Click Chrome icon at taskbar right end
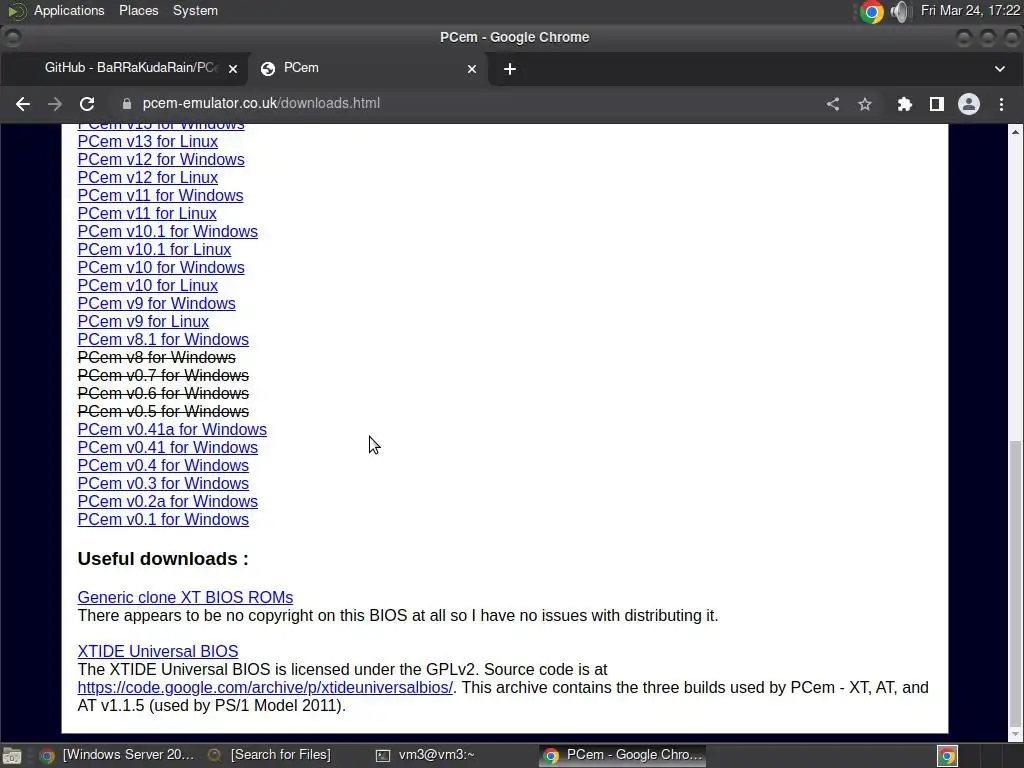 pyautogui.click(x=947, y=756)
